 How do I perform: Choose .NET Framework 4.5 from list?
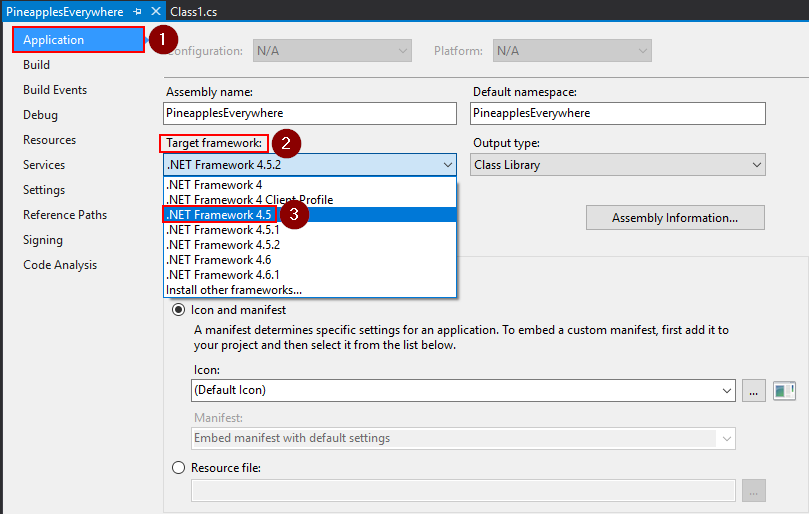[220, 214]
